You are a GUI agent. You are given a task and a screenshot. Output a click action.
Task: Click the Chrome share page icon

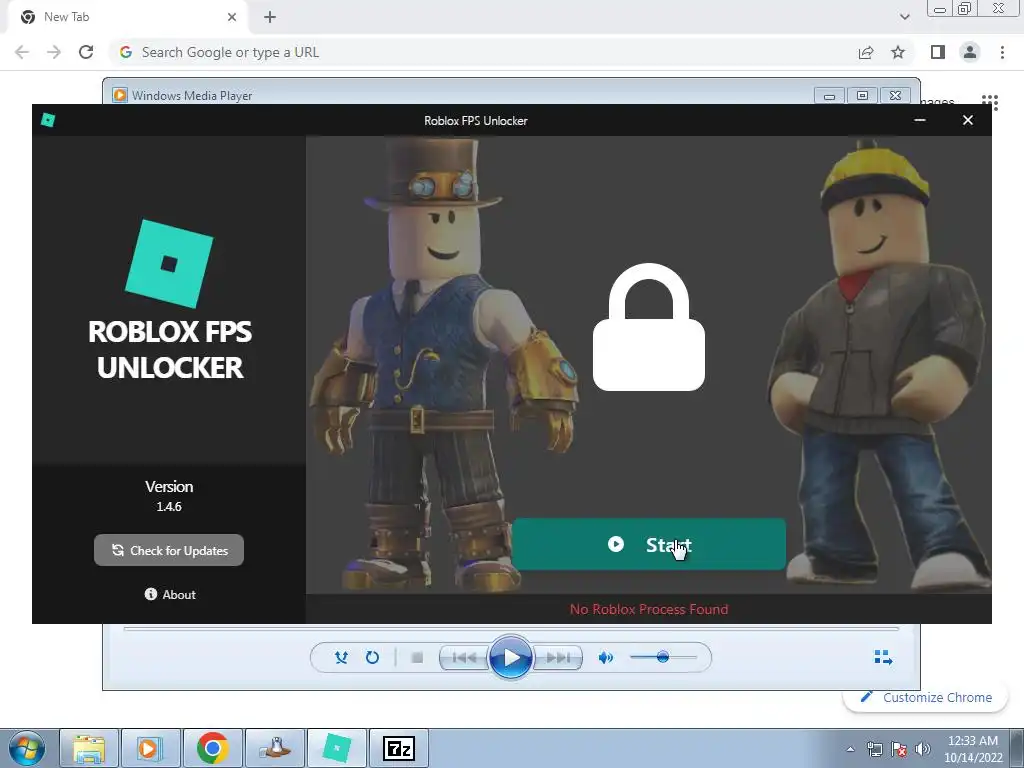[x=866, y=52]
